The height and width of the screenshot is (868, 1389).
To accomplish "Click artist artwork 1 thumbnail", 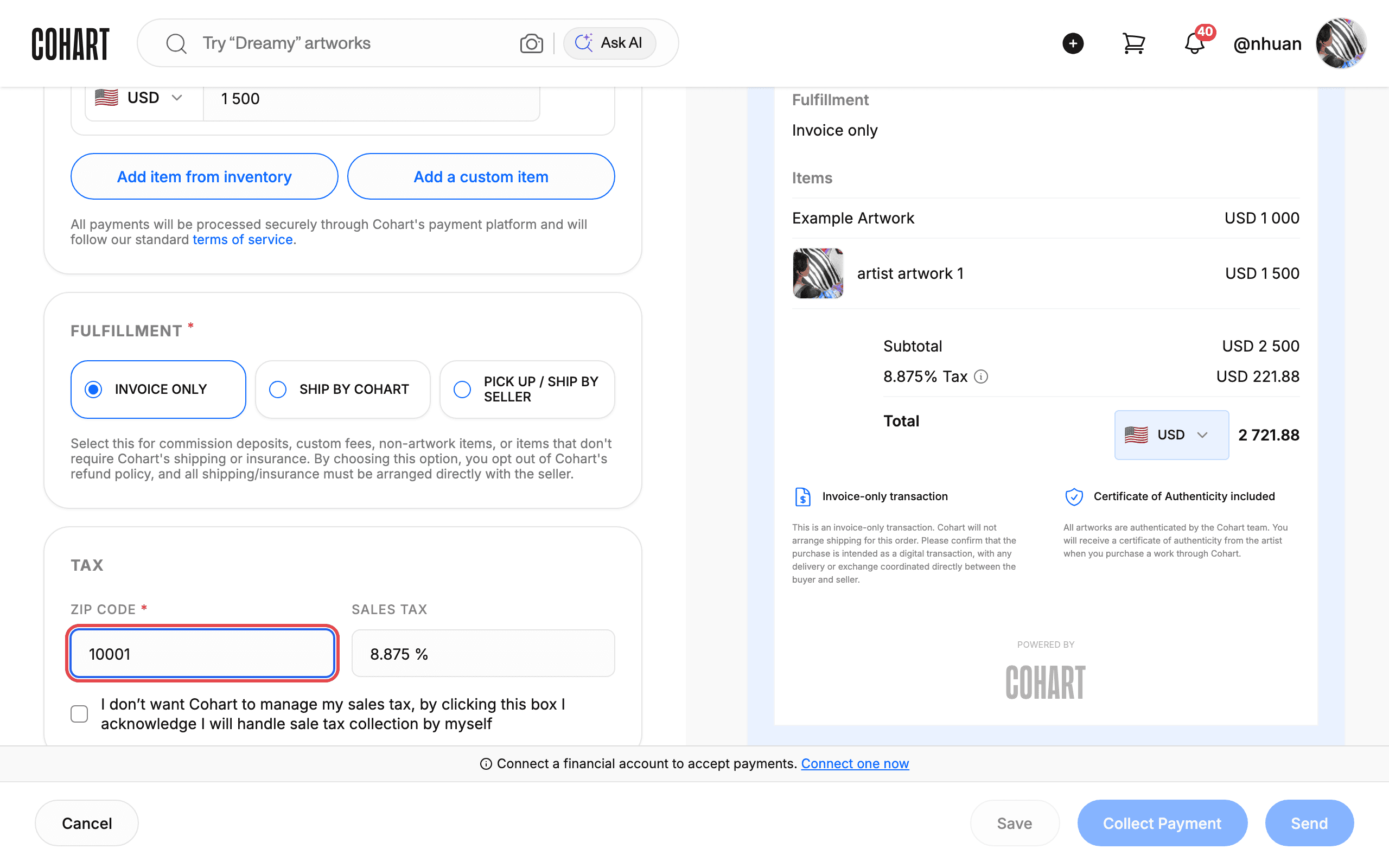I will 818,273.
